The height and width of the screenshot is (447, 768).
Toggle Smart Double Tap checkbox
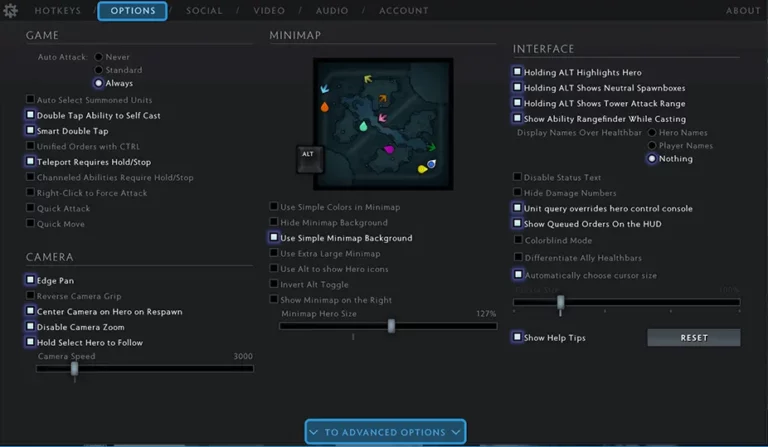click(x=30, y=130)
